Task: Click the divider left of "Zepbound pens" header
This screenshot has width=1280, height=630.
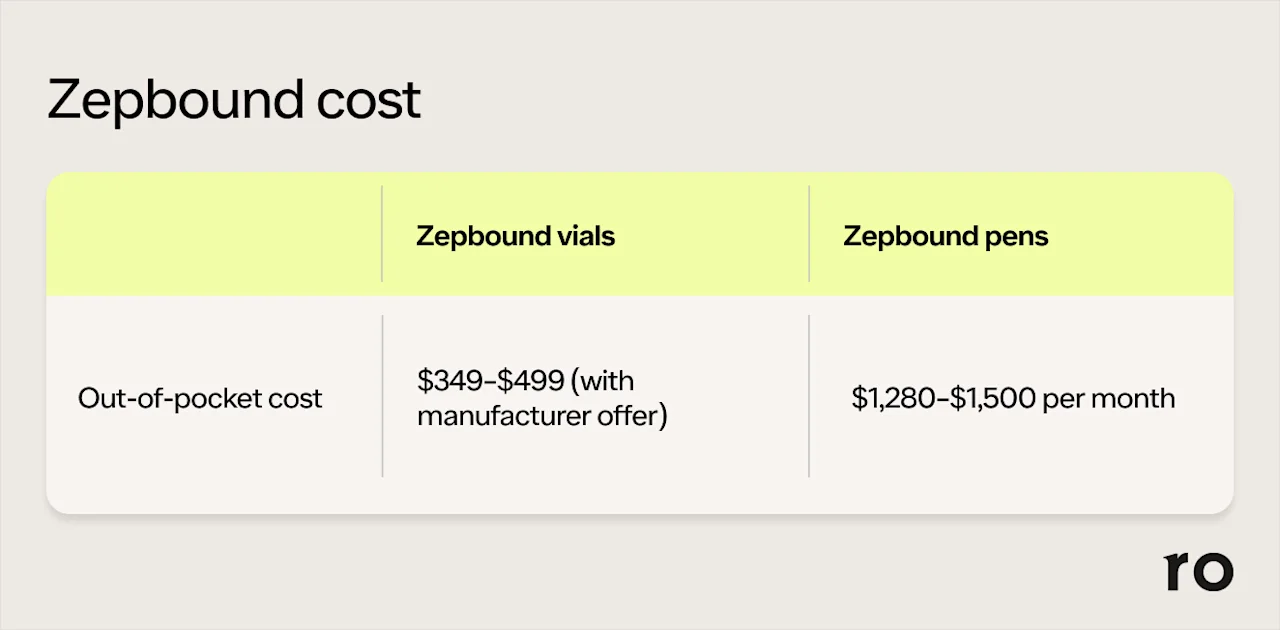Action: [809, 234]
